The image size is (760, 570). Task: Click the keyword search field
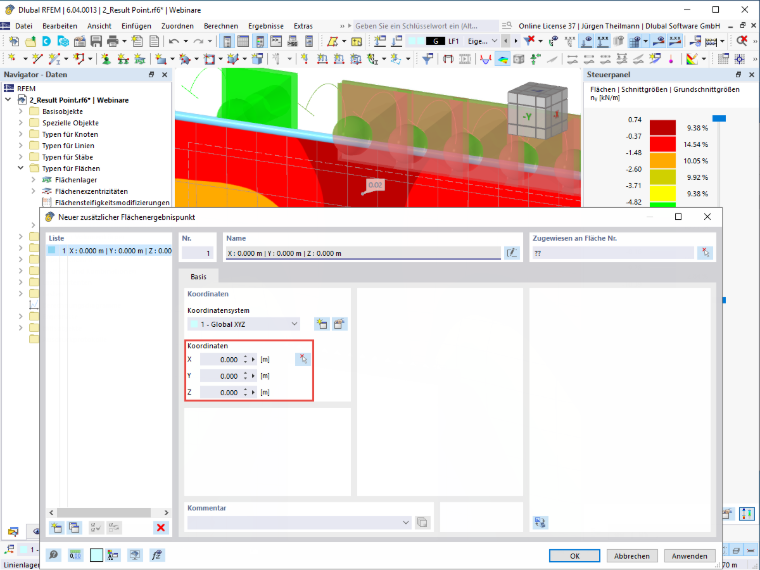tap(425, 26)
